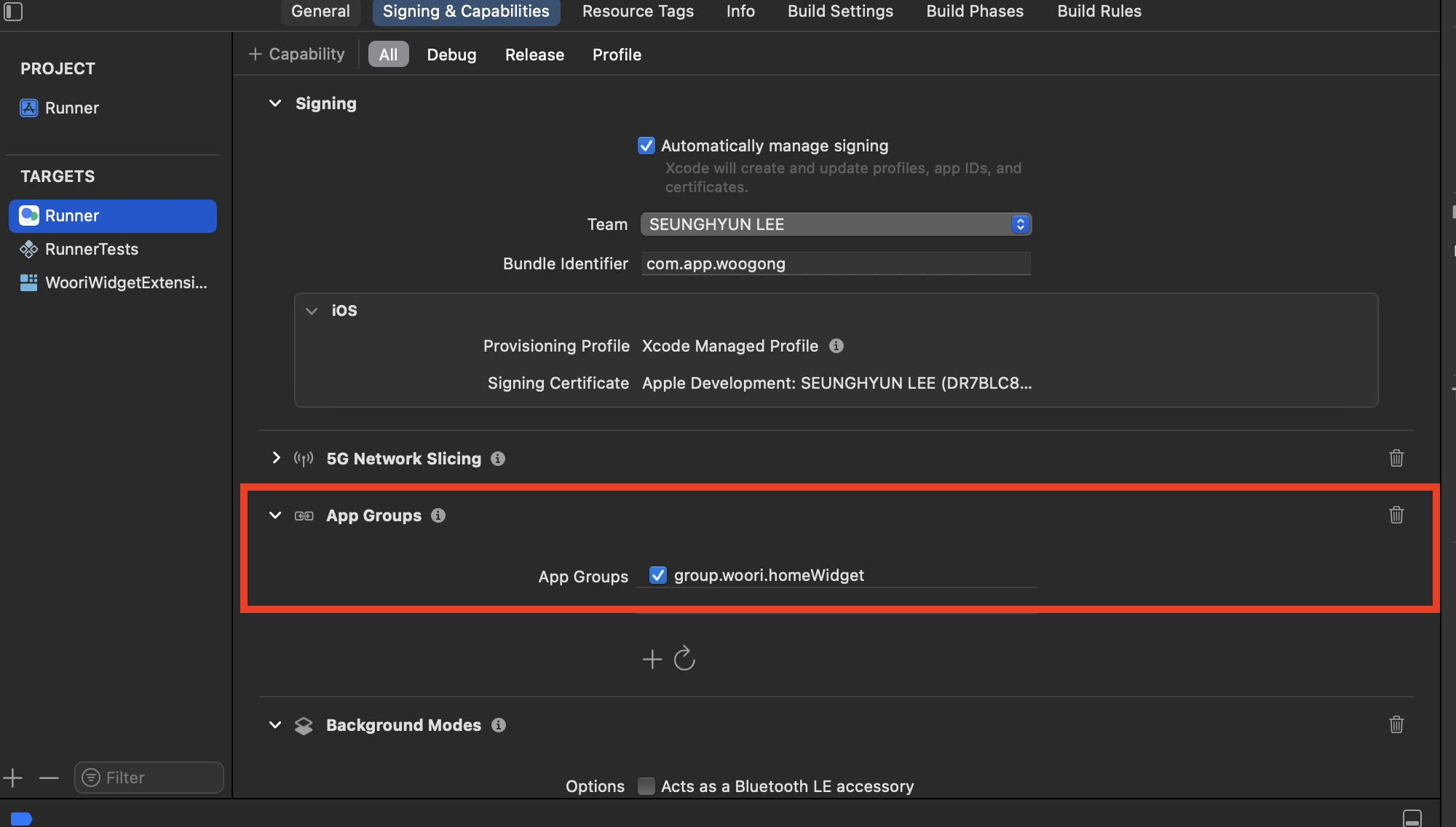Toggle the navigator sidebar icon at top left
Screen dimensions: 1456x827
click(13, 12)
